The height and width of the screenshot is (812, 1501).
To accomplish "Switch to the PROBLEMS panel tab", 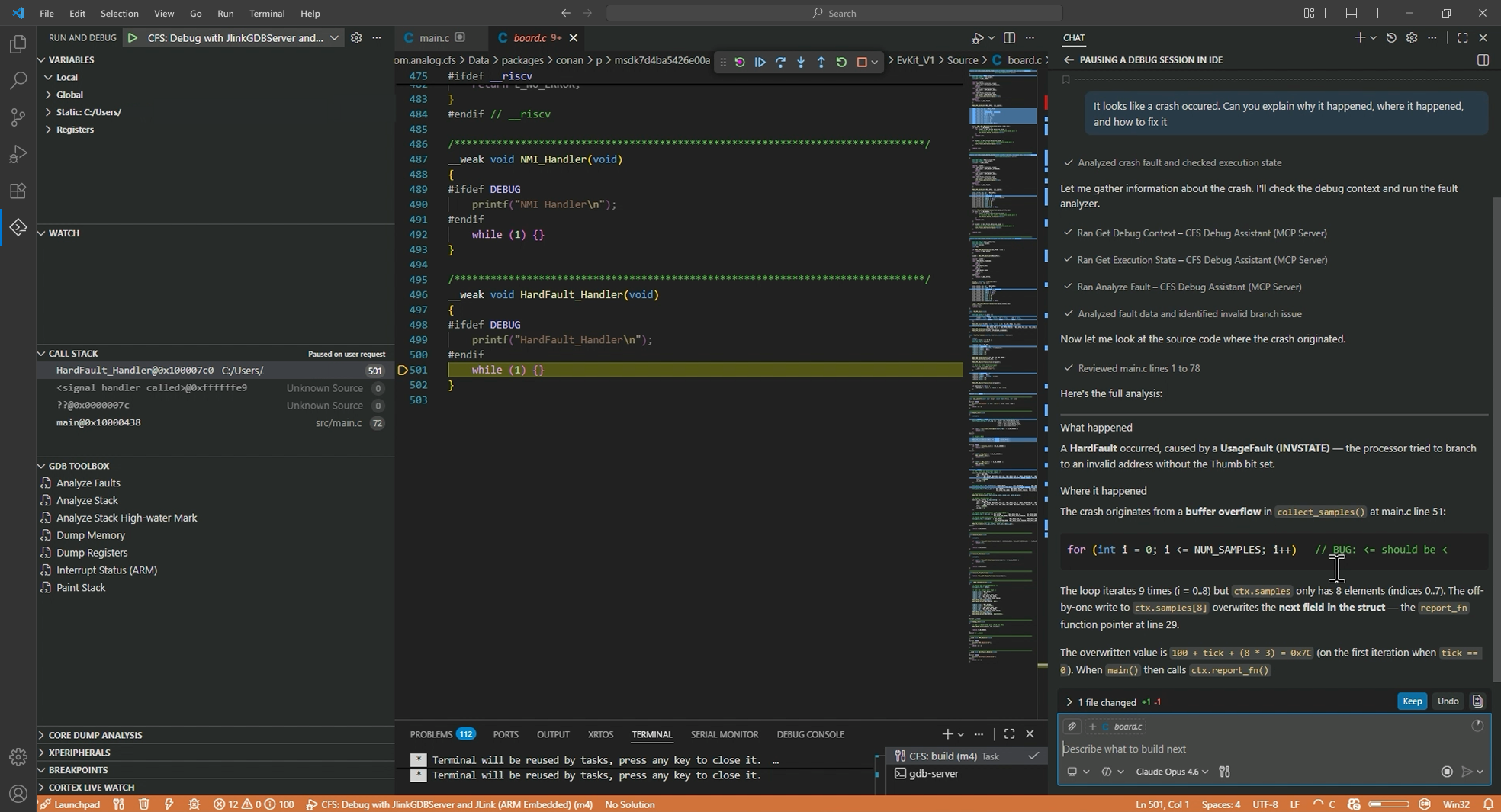I will click(x=442, y=734).
